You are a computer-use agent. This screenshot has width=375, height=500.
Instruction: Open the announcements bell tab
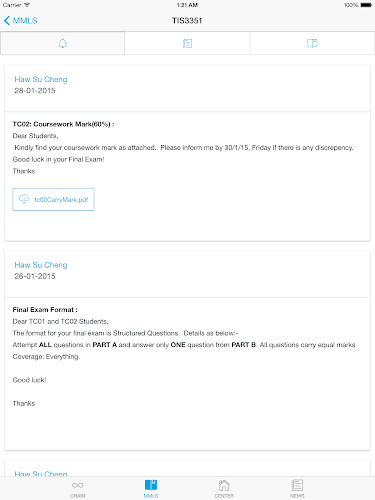63,43
